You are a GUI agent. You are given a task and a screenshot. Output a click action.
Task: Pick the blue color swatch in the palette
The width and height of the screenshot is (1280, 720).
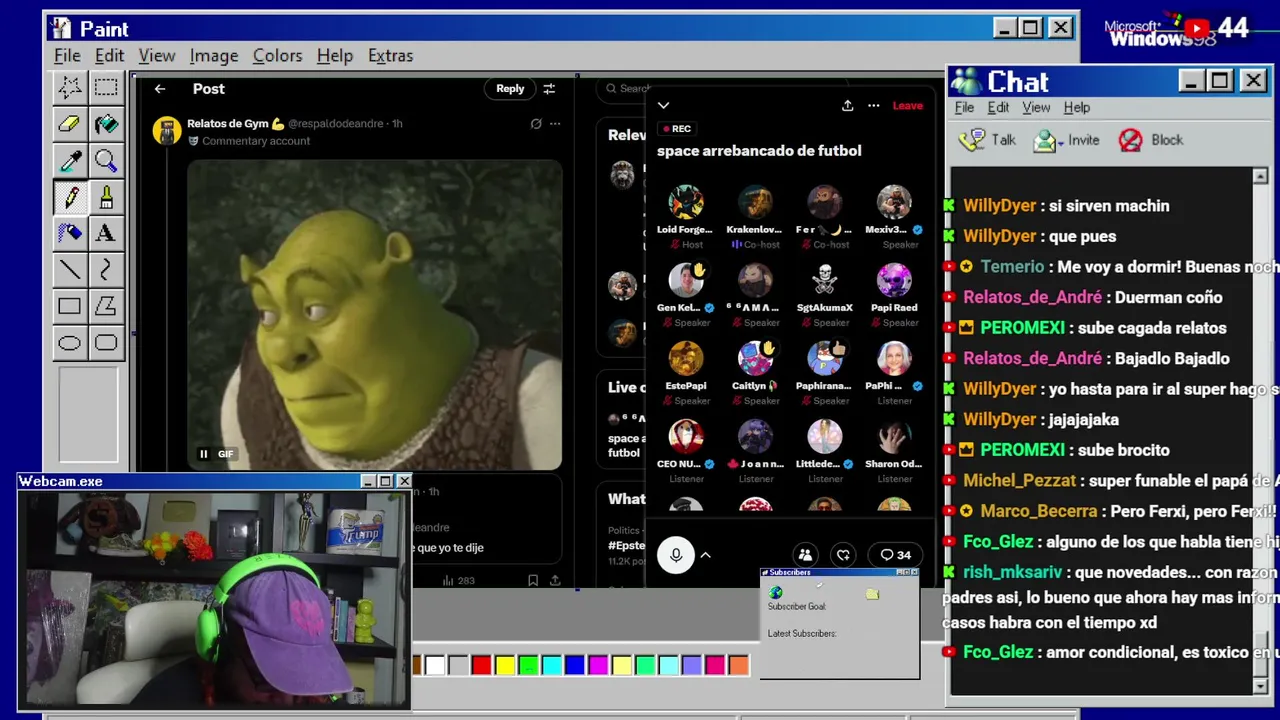click(574, 665)
